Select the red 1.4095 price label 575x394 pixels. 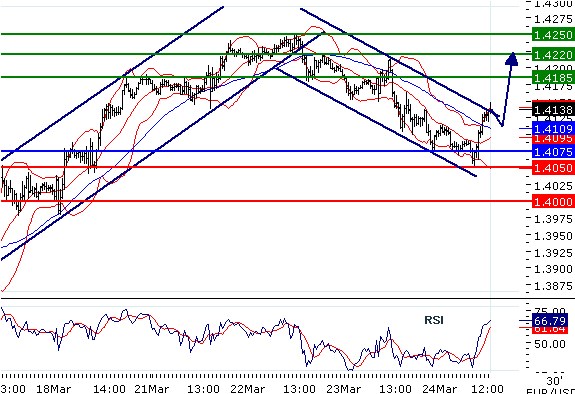(x=553, y=139)
